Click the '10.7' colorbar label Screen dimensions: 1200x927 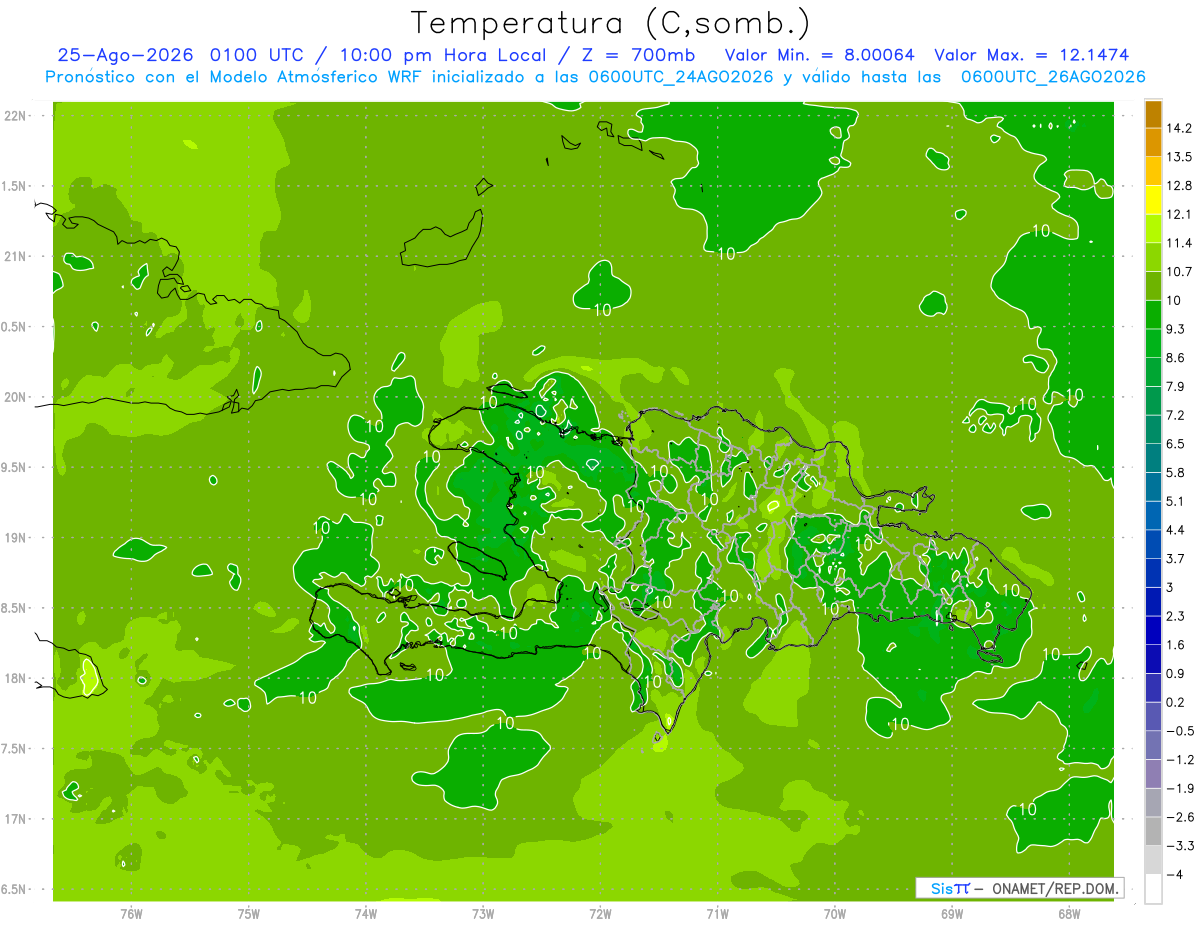[1179, 271]
